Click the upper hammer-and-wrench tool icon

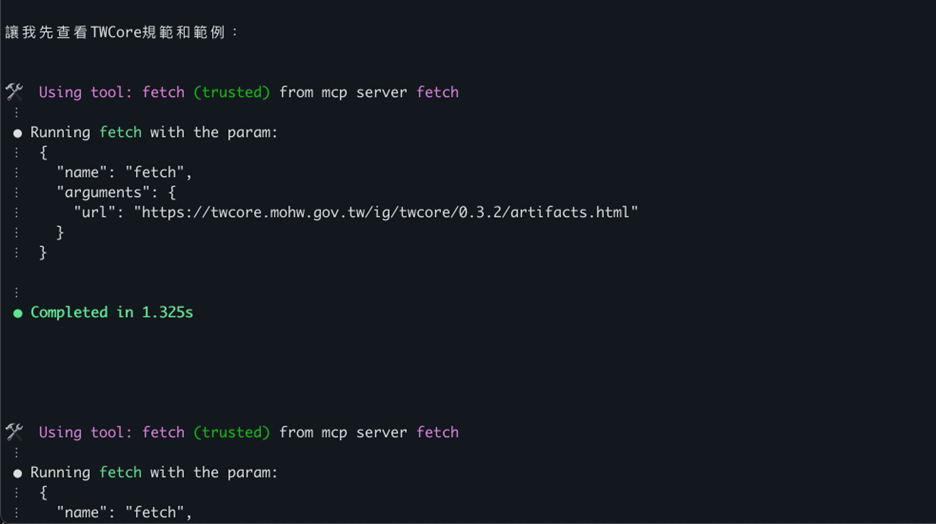[14, 92]
